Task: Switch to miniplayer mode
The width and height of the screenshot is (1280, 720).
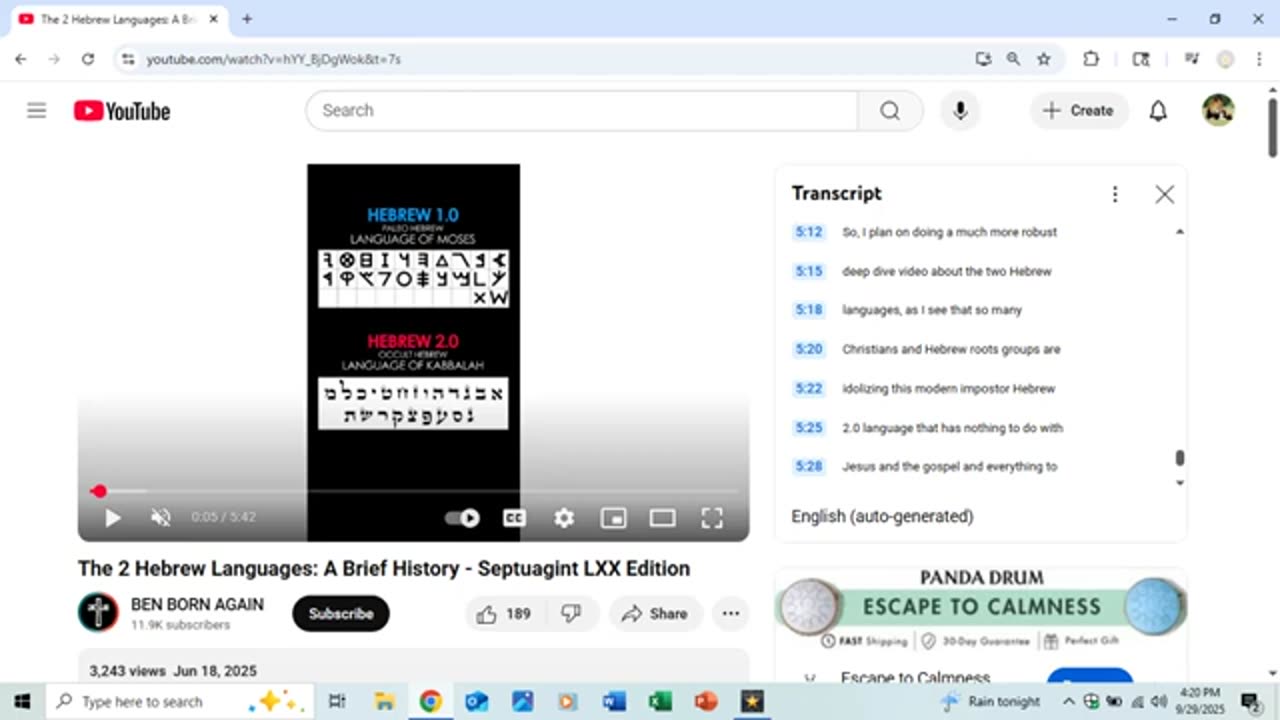Action: [613, 517]
